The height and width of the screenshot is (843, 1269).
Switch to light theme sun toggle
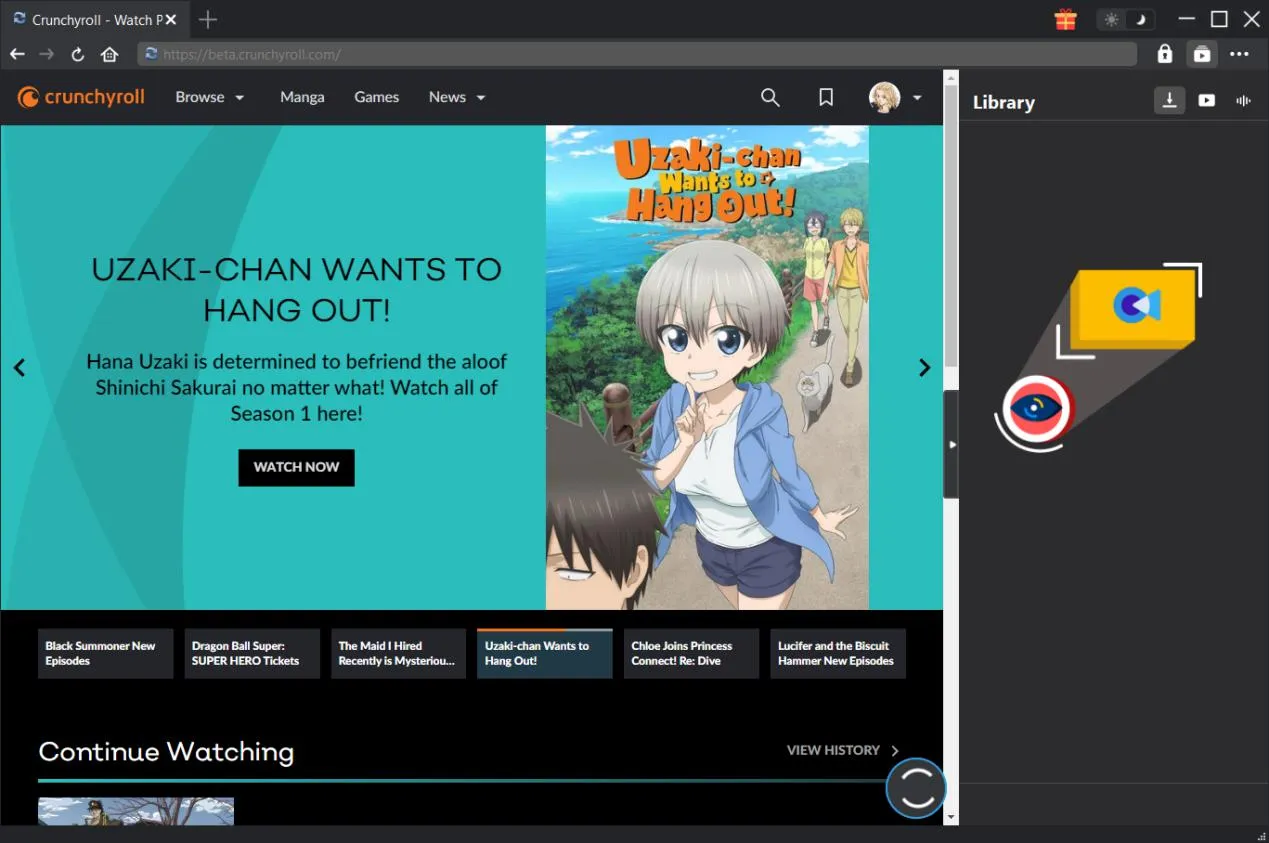coord(1111,20)
